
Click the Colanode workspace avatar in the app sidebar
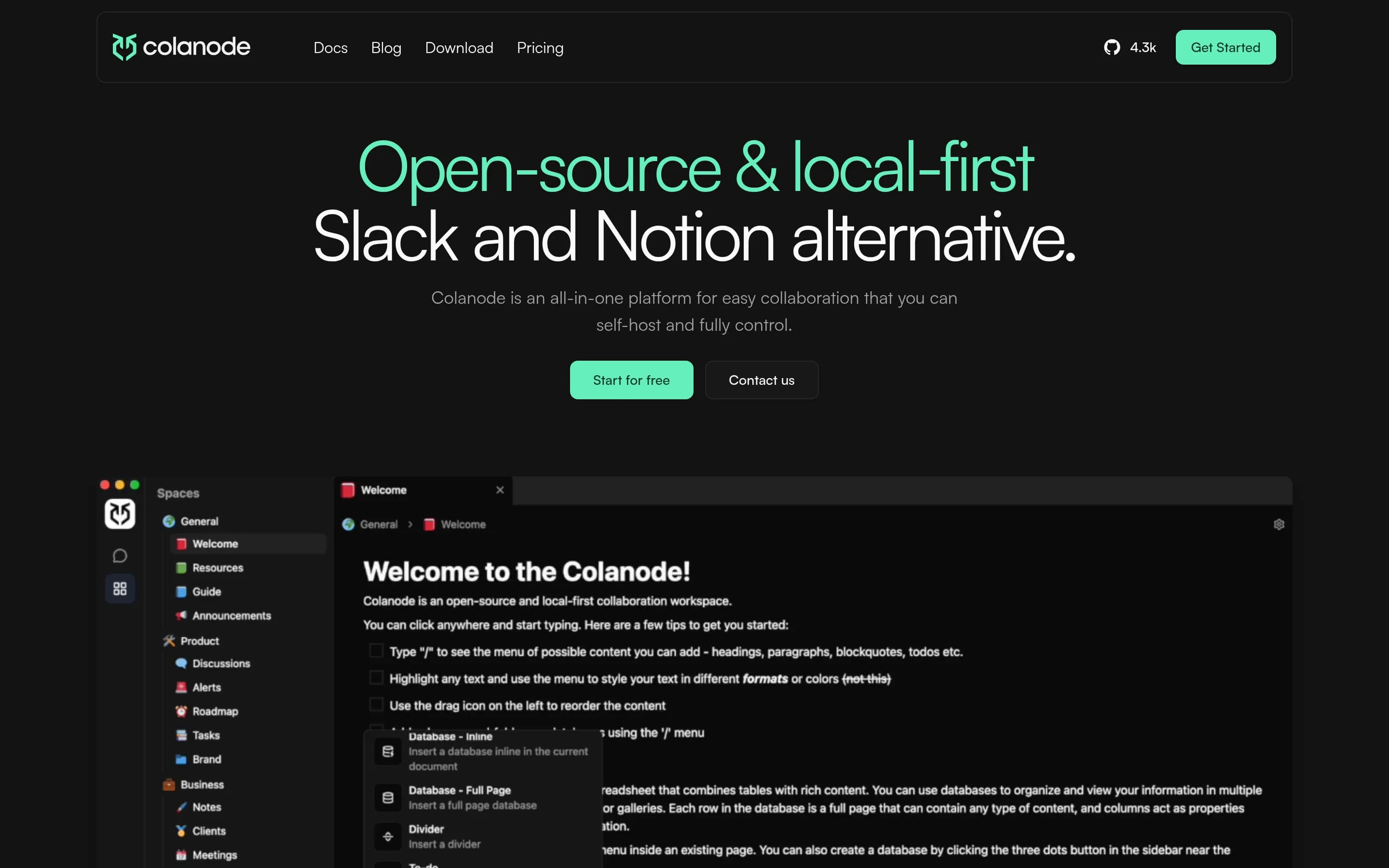click(x=120, y=513)
